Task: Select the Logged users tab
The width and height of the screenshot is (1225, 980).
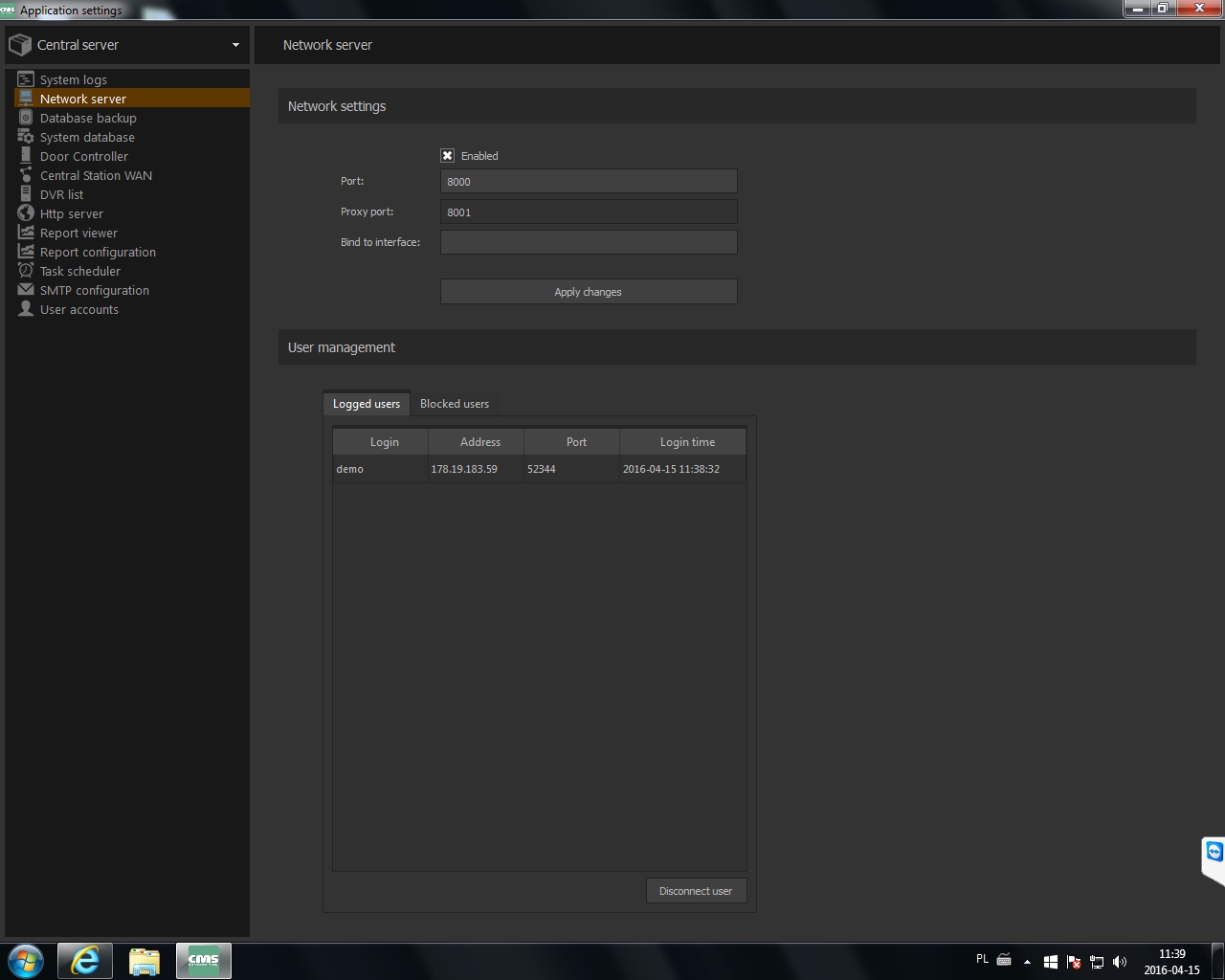Action: point(367,404)
